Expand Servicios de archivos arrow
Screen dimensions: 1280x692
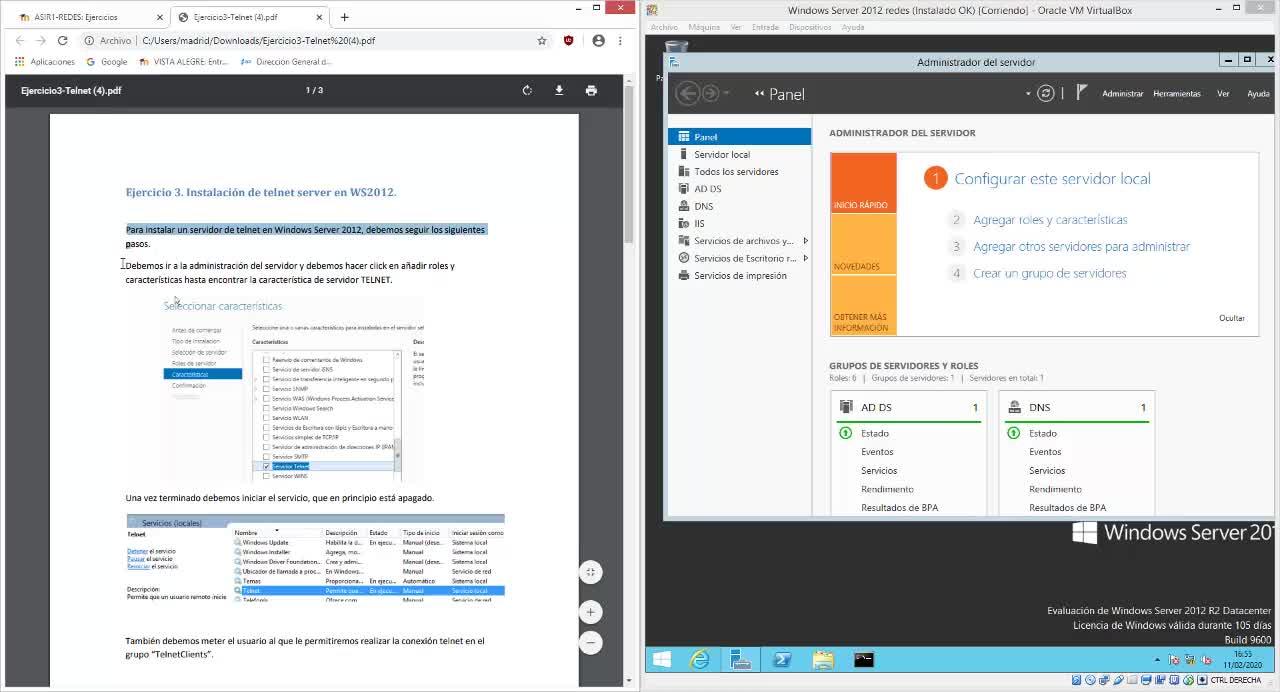(805, 241)
